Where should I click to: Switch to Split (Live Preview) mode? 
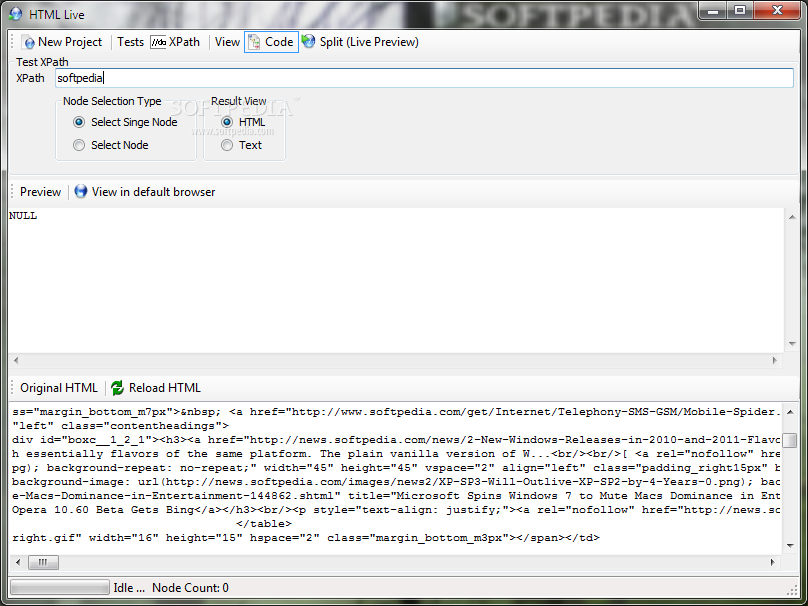click(x=360, y=42)
